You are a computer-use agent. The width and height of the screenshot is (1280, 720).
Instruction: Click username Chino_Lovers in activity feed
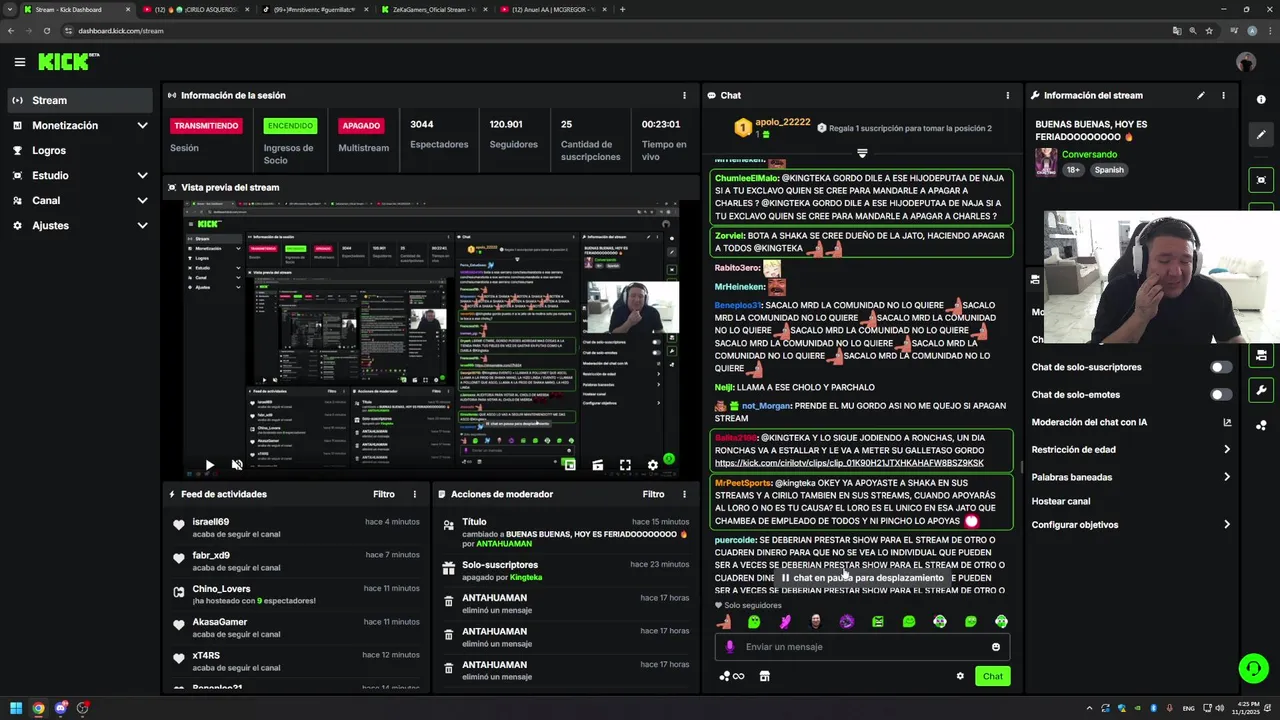[x=221, y=589]
